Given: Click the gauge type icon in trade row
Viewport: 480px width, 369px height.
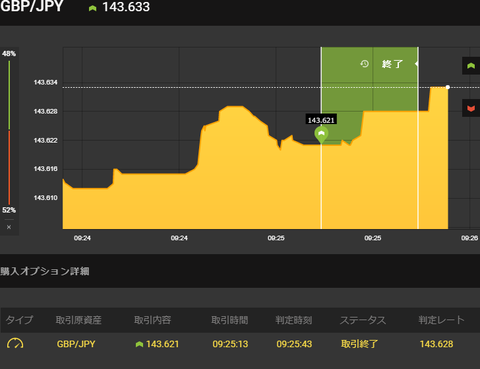Looking at the screenshot, I should click(x=15, y=344).
